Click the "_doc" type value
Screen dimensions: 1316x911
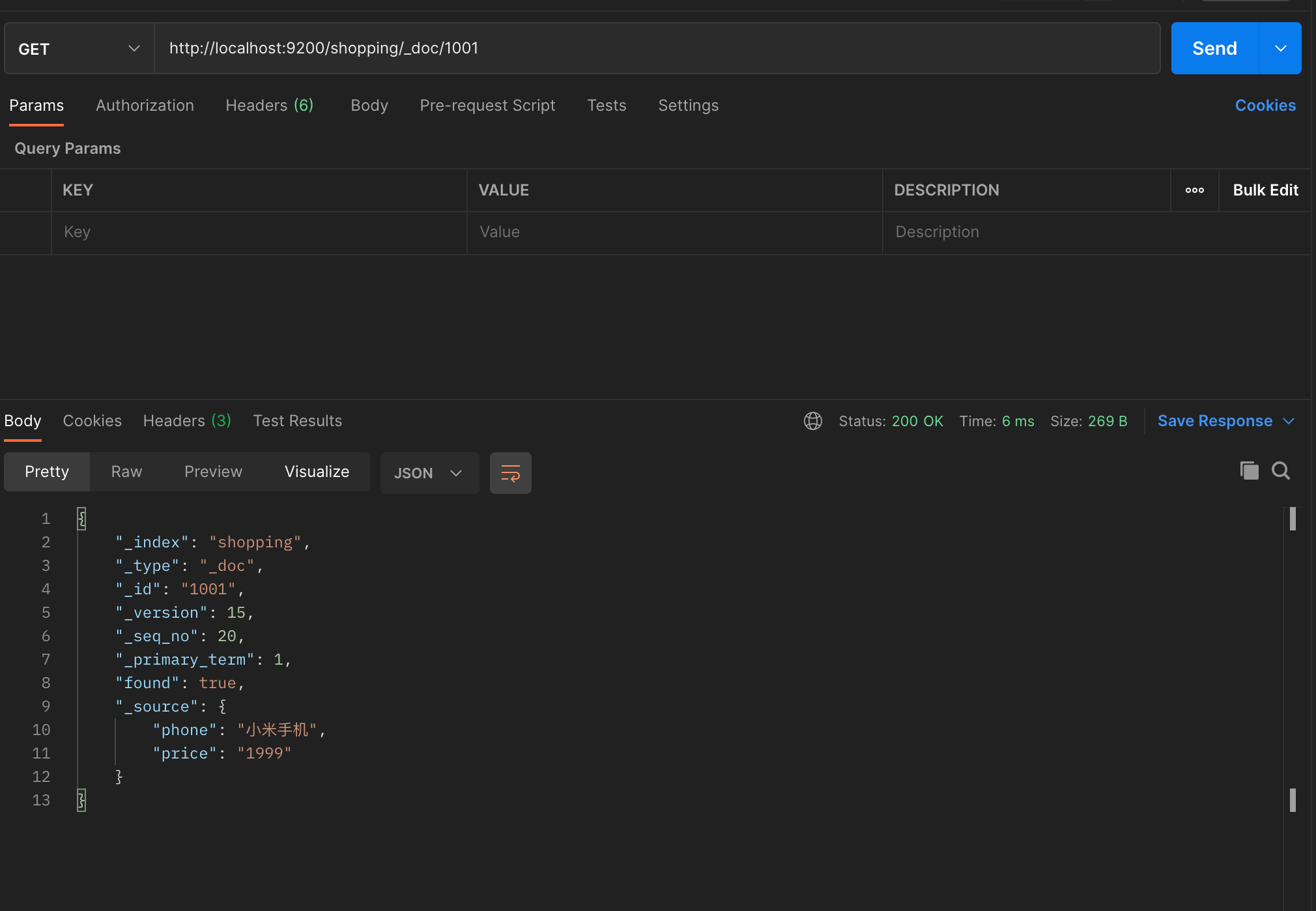coord(227,566)
